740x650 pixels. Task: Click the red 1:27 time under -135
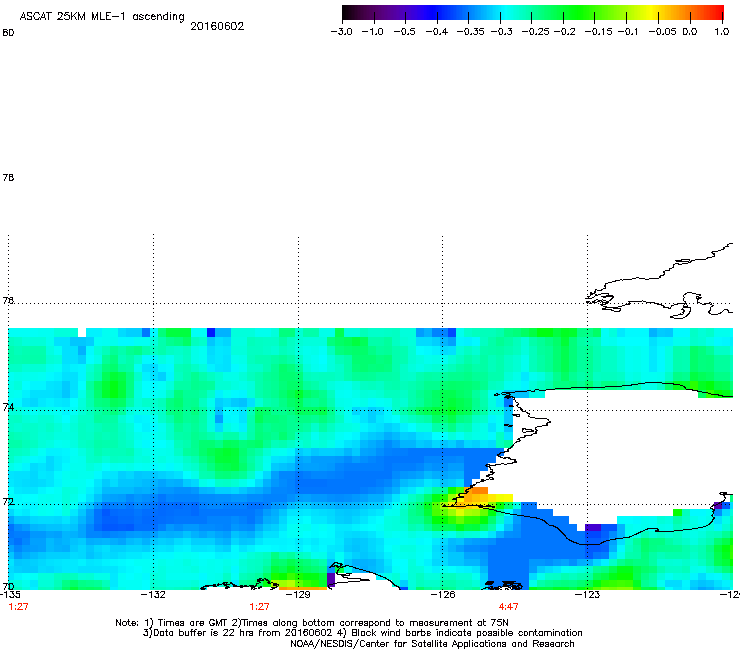(x=18, y=607)
